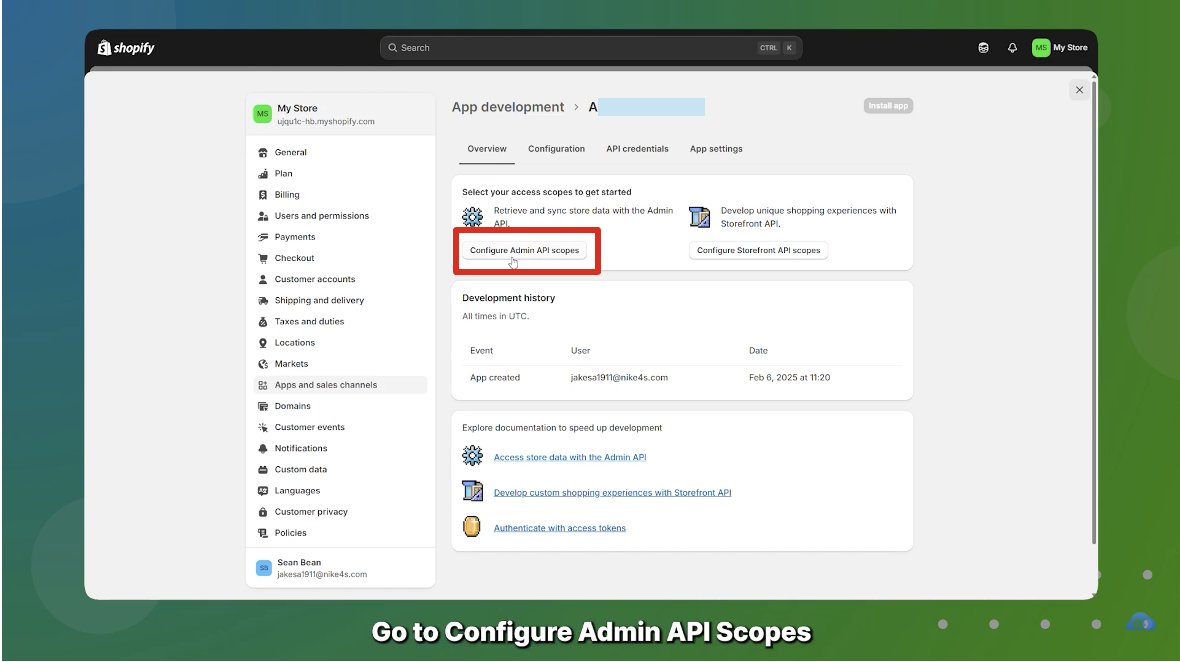Open the notifications bell icon
The width and height of the screenshot is (1180, 662).
pyautogui.click(x=1012, y=47)
